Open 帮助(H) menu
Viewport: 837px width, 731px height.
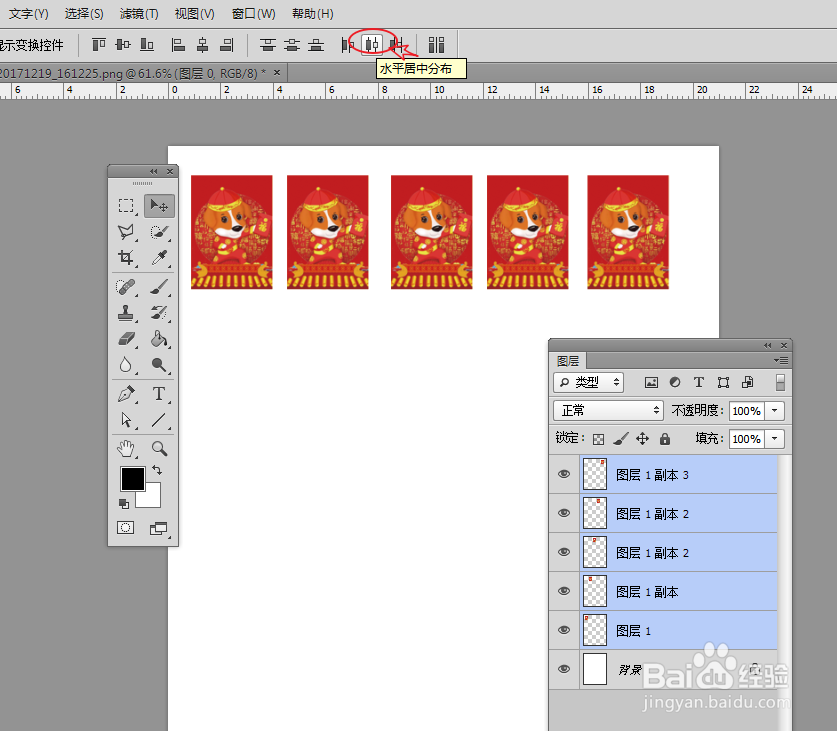tap(312, 14)
